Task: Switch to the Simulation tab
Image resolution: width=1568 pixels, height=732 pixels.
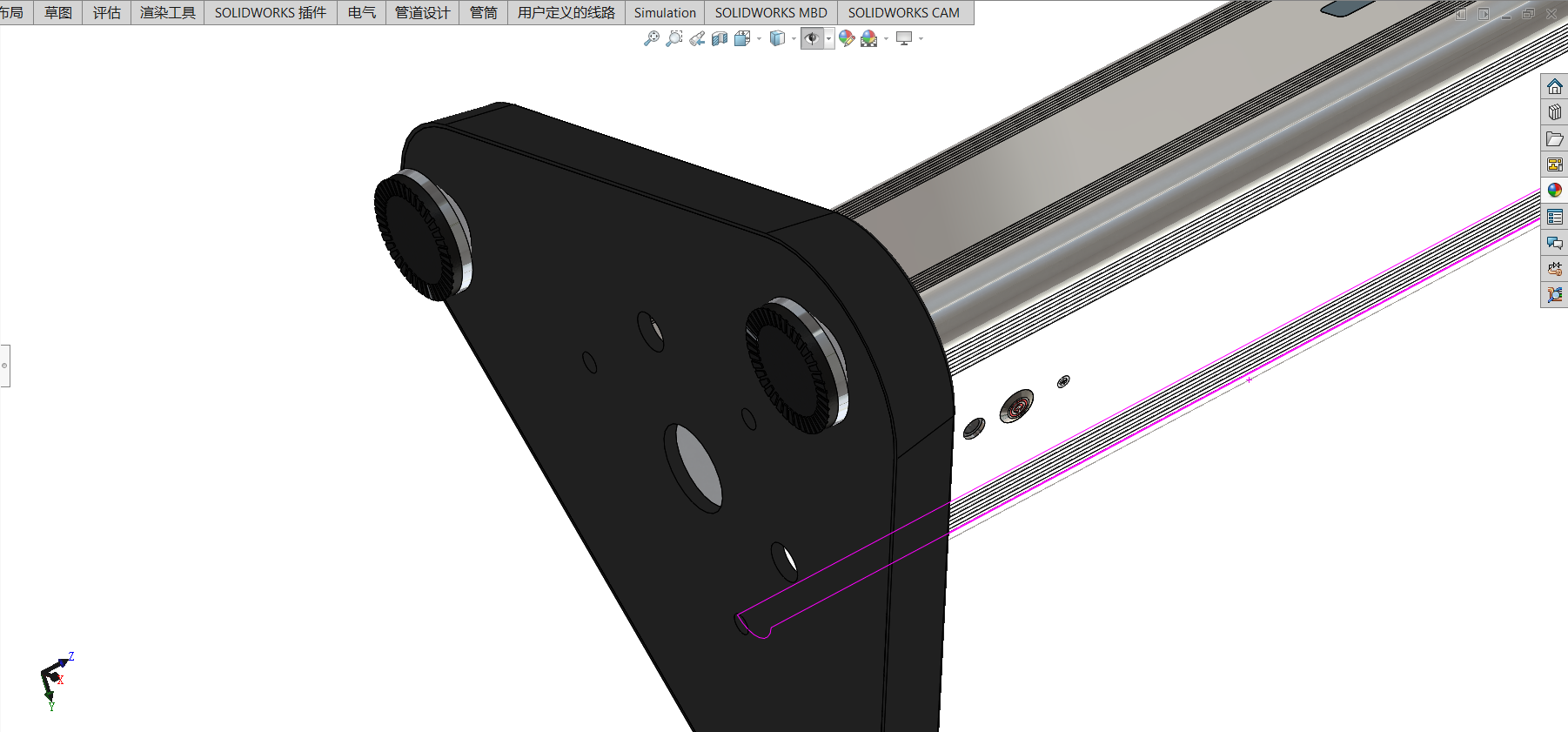Action: pyautogui.click(x=665, y=12)
